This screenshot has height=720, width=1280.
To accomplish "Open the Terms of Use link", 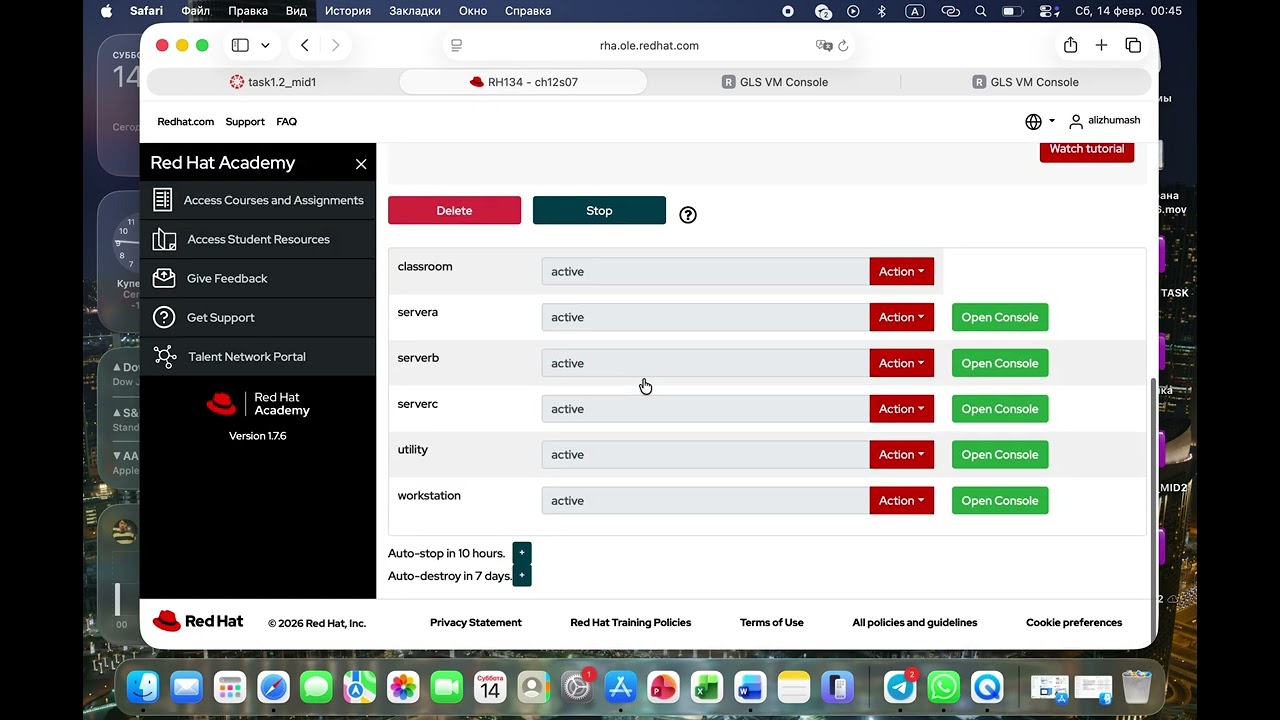I will pos(772,622).
